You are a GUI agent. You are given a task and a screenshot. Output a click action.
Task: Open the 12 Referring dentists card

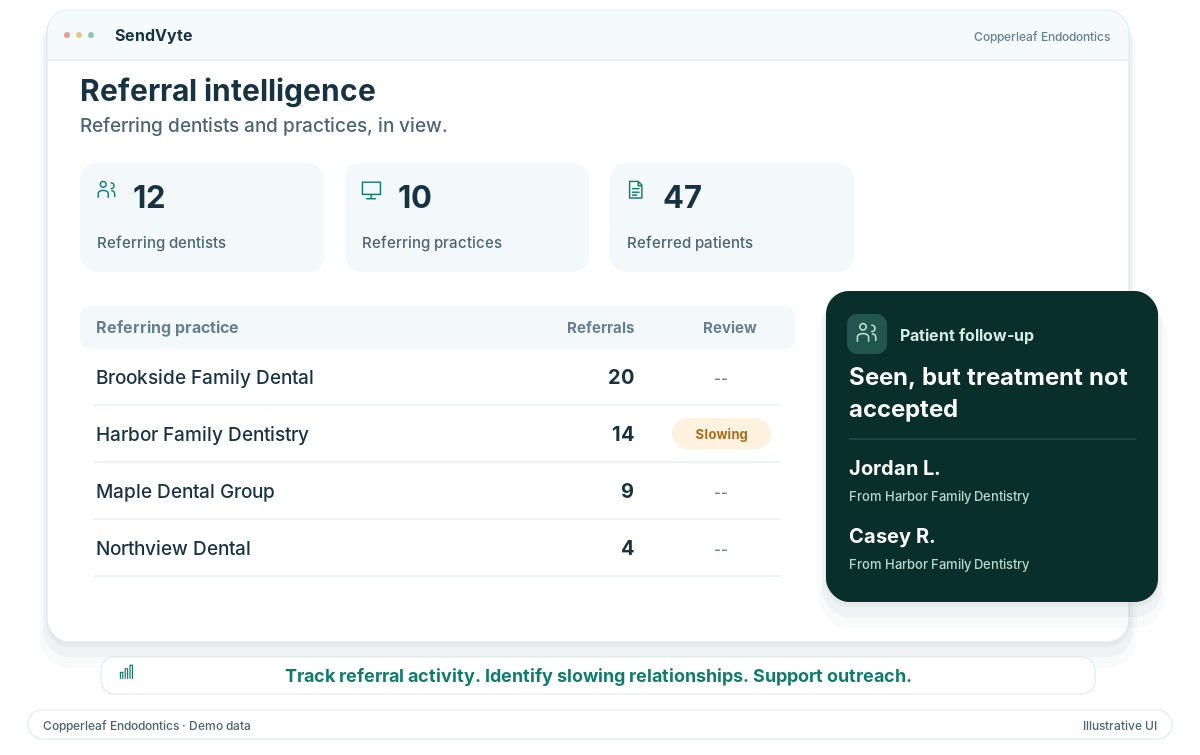coord(202,217)
